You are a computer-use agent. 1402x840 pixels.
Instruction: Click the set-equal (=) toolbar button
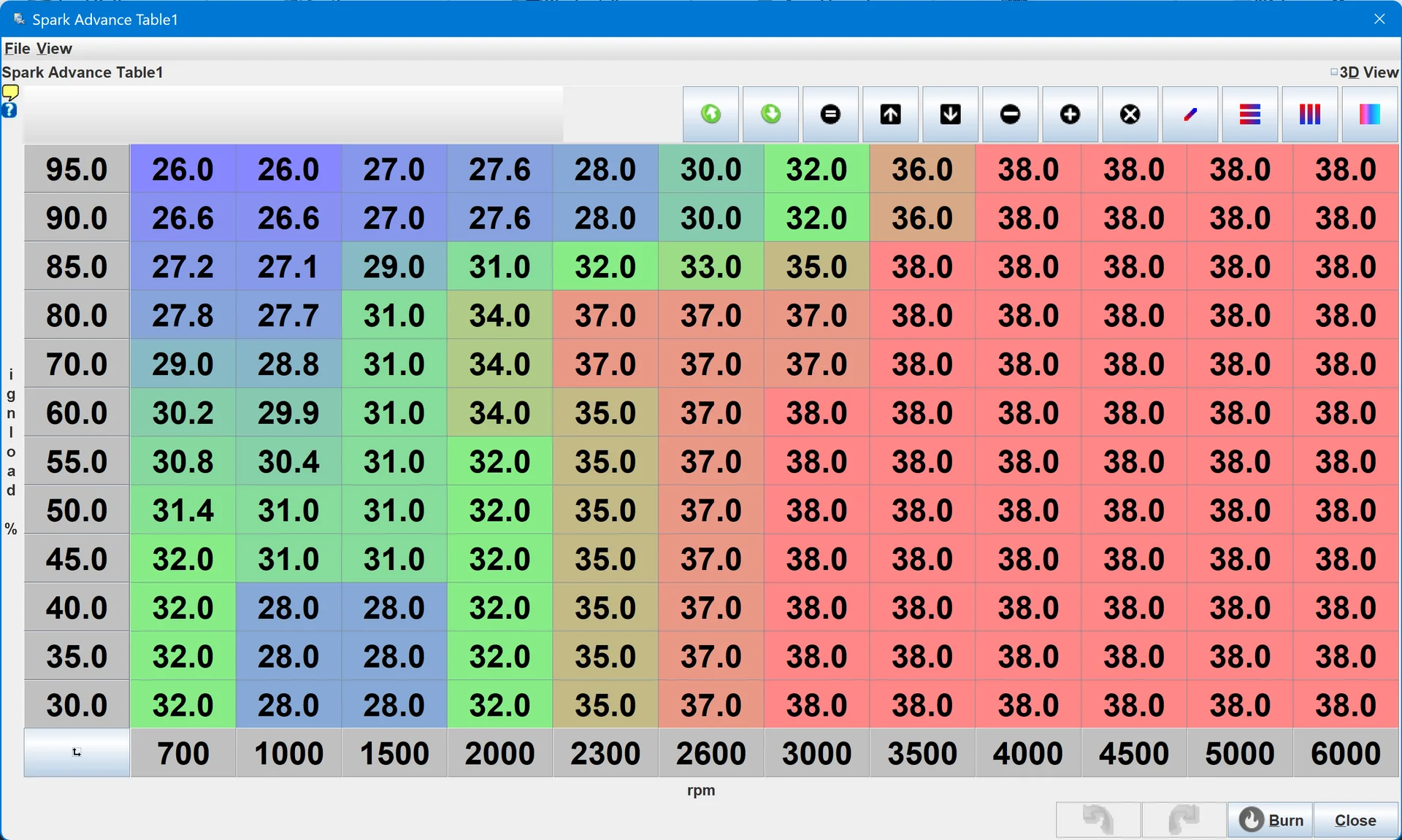point(830,115)
